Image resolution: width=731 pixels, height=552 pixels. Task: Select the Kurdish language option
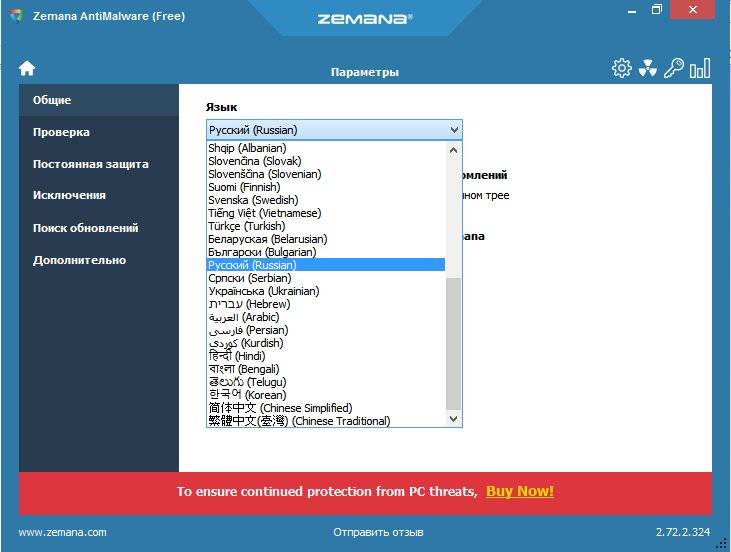click(326, 343)
